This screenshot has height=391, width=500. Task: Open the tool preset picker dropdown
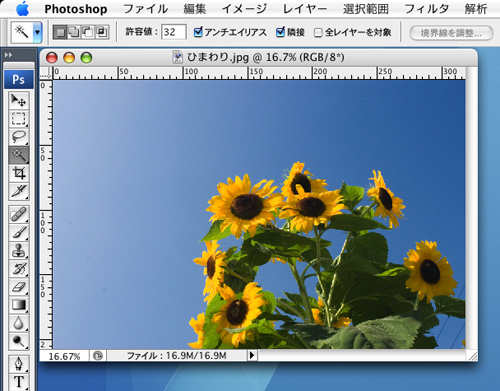pos(37,32)
